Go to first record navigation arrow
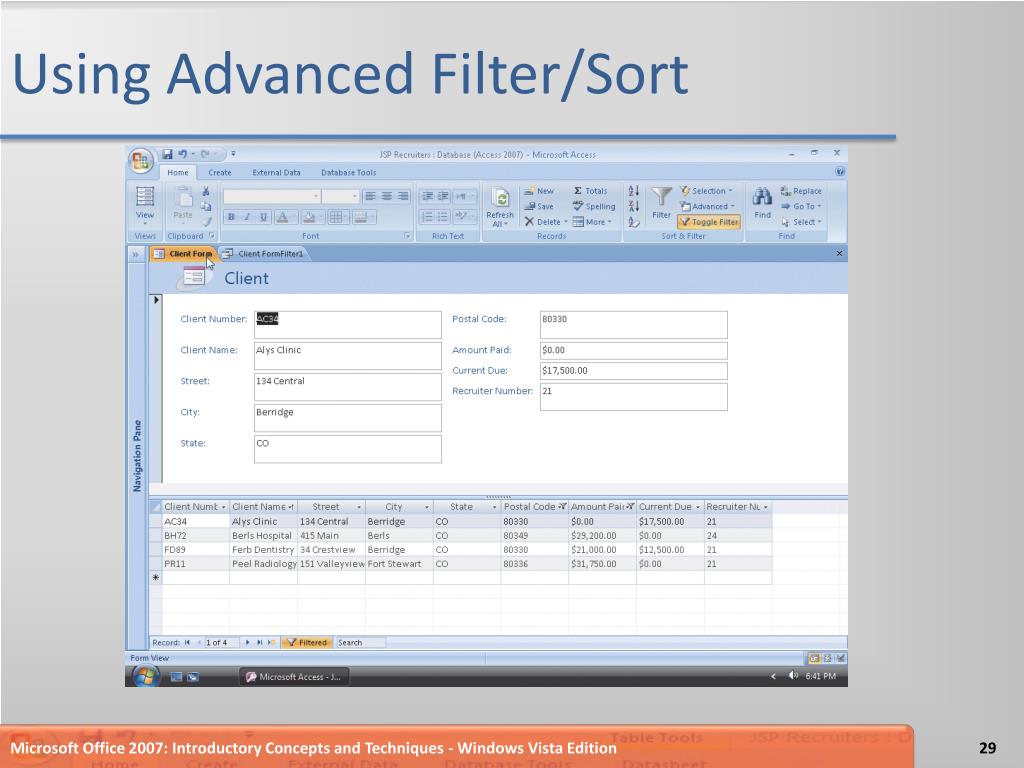 (x=187, y=643)
